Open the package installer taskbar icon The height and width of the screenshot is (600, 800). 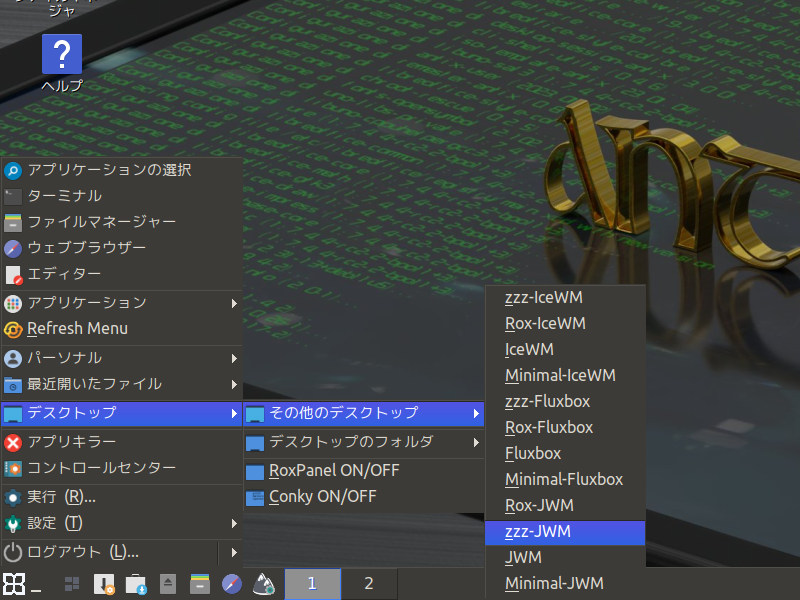(104, 584)
